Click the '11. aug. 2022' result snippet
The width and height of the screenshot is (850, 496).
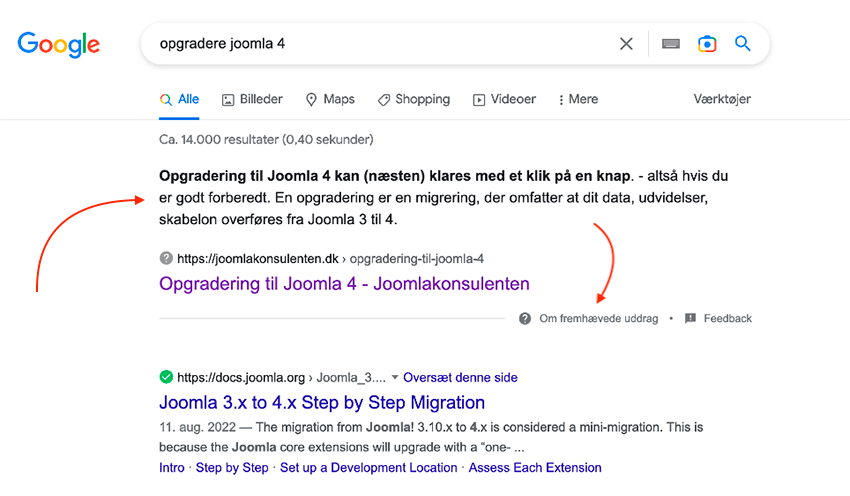pos(431,437)
